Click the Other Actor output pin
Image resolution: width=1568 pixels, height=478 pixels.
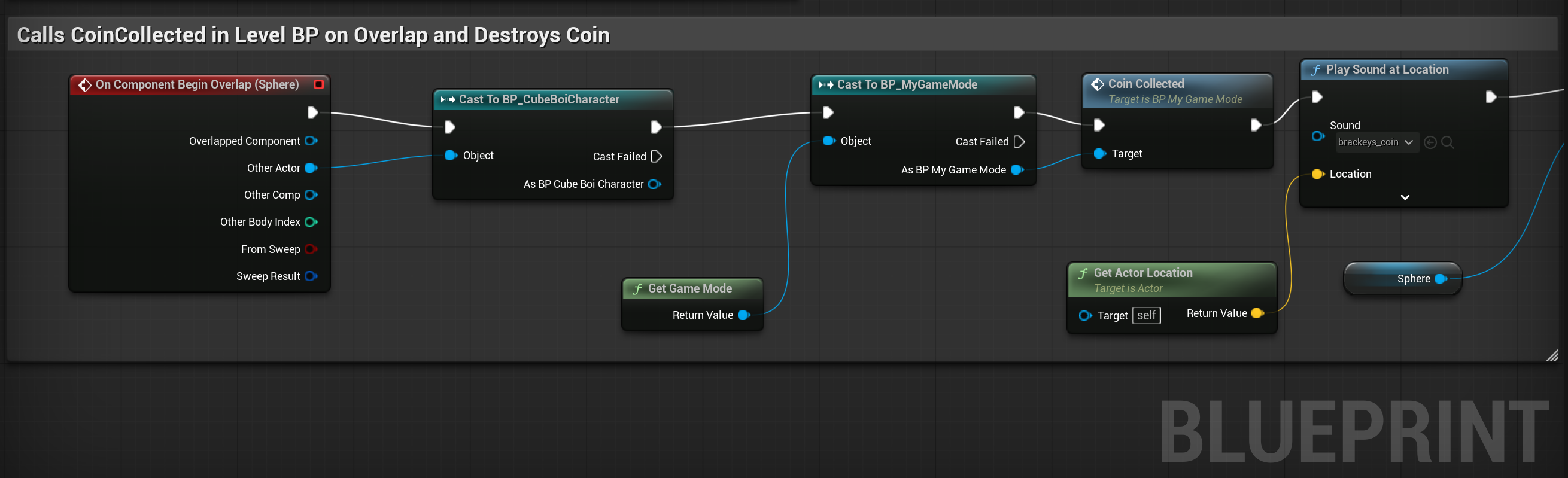click(x=311, y=168)
